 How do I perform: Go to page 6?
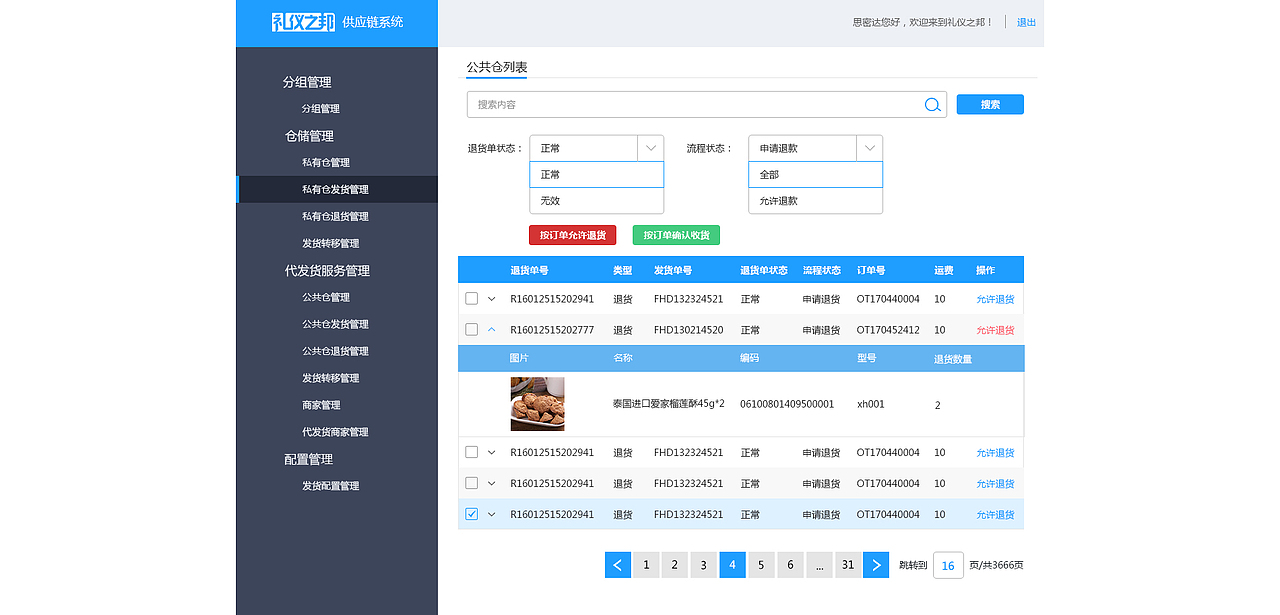click(x=790, y=565)
